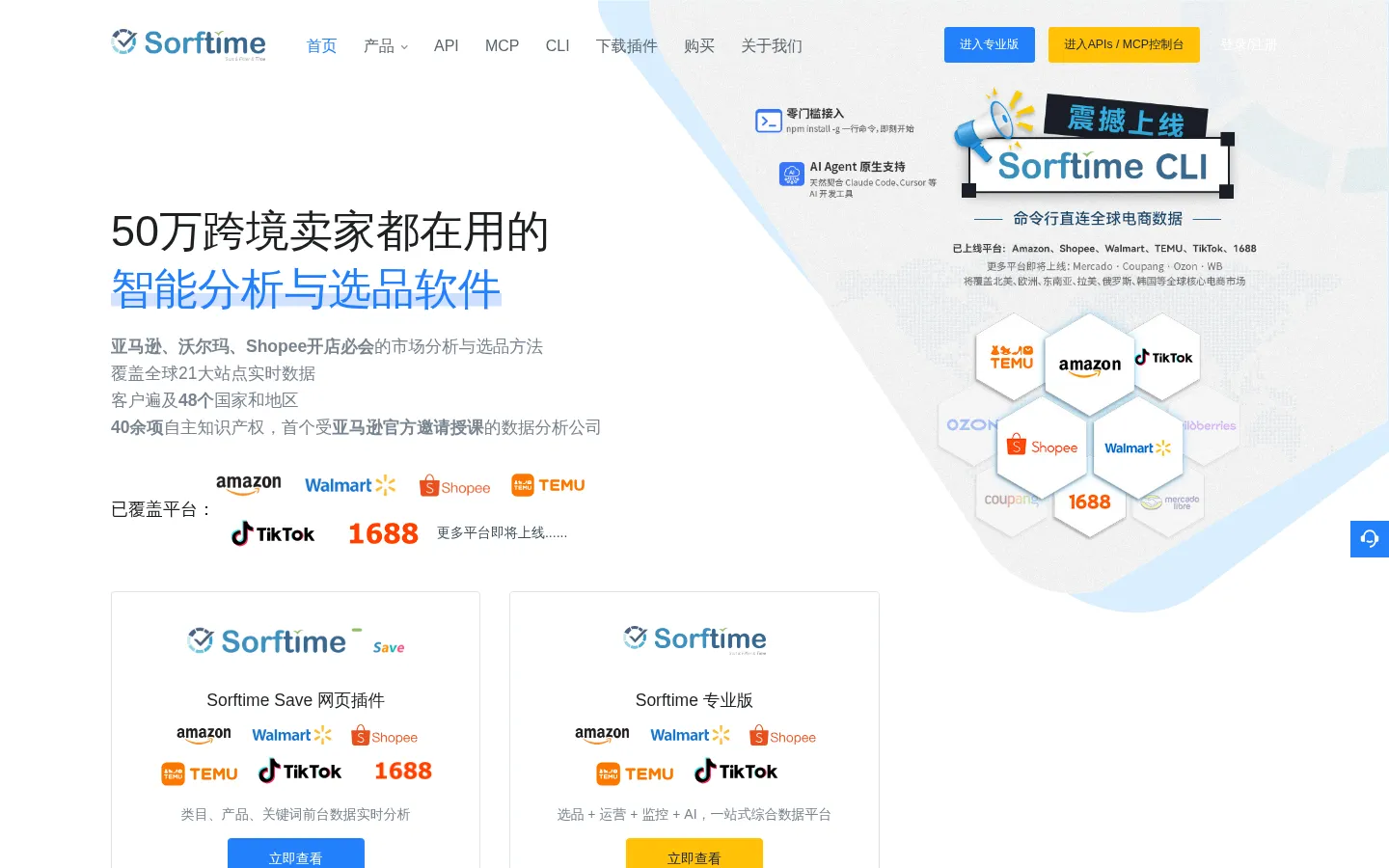Click the Sorftime Save logo in the plugin card
Image resolution: width=1389 pixels, height=868 pixels.
(x=296, y=641)
